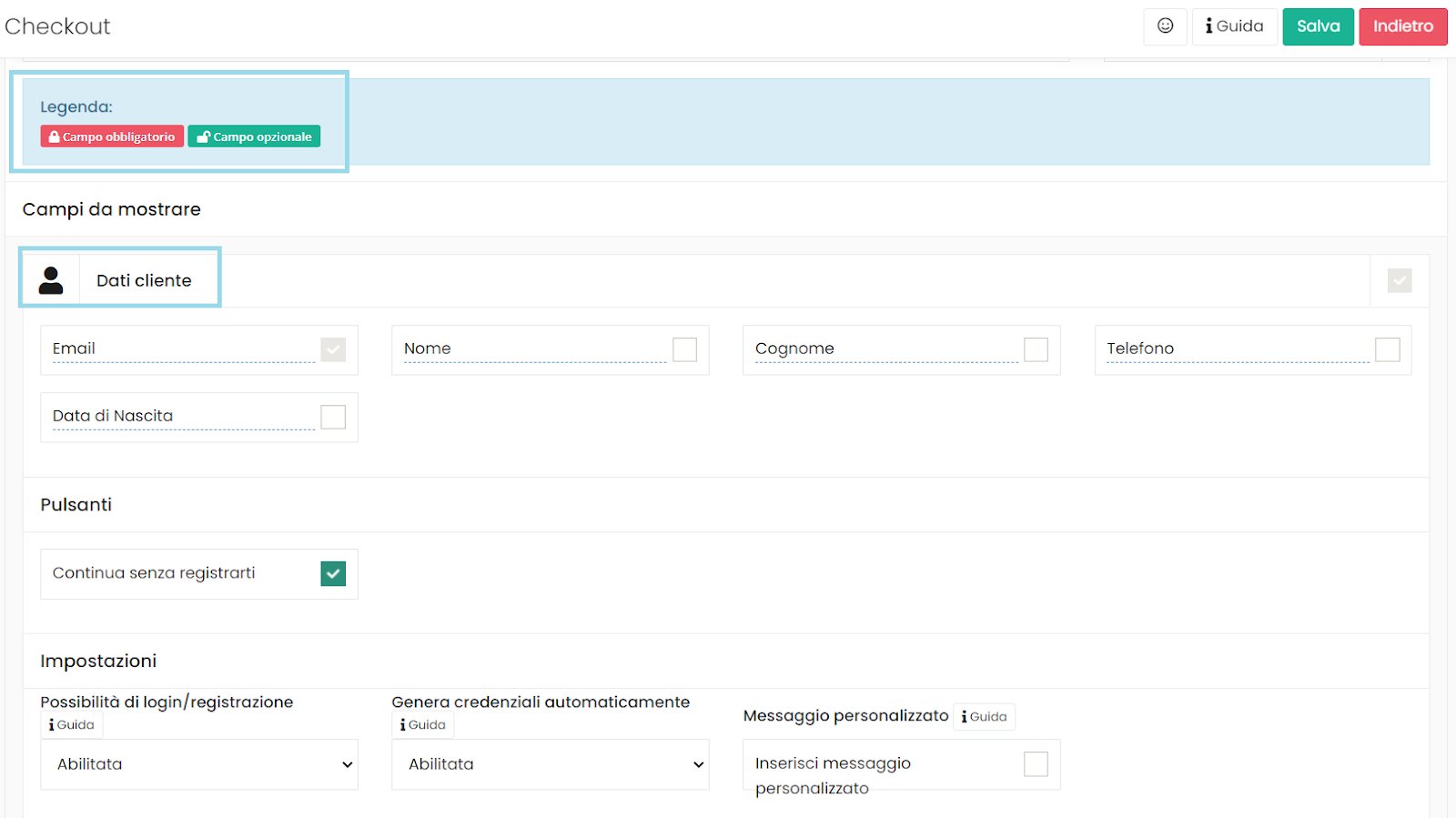The width and height of the screenshot is (1456, 818).
Task: Enable the Cognome field checkbox
Action: coord(1036,349)
